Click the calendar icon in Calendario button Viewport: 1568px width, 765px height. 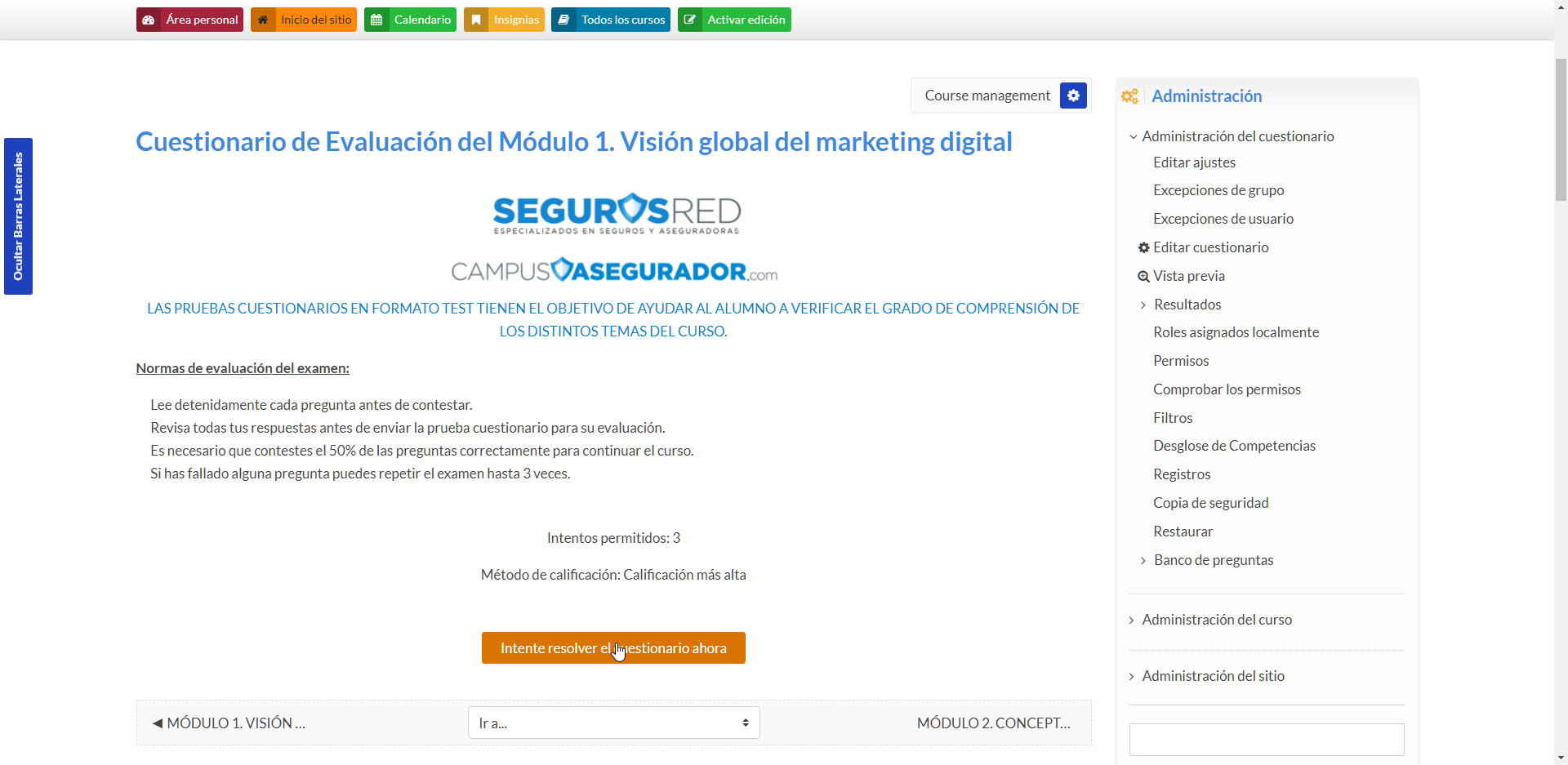coord(376,20)
